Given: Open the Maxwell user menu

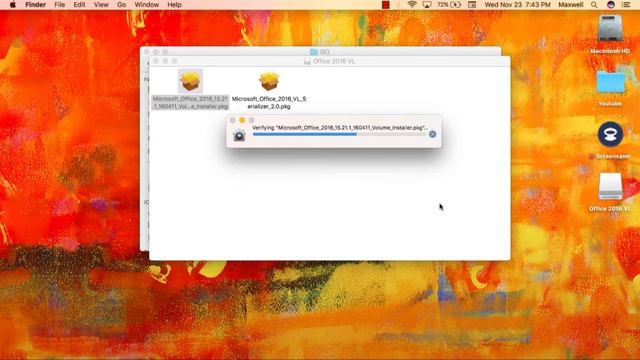Looking at the screenshot, I should [571, 5].
